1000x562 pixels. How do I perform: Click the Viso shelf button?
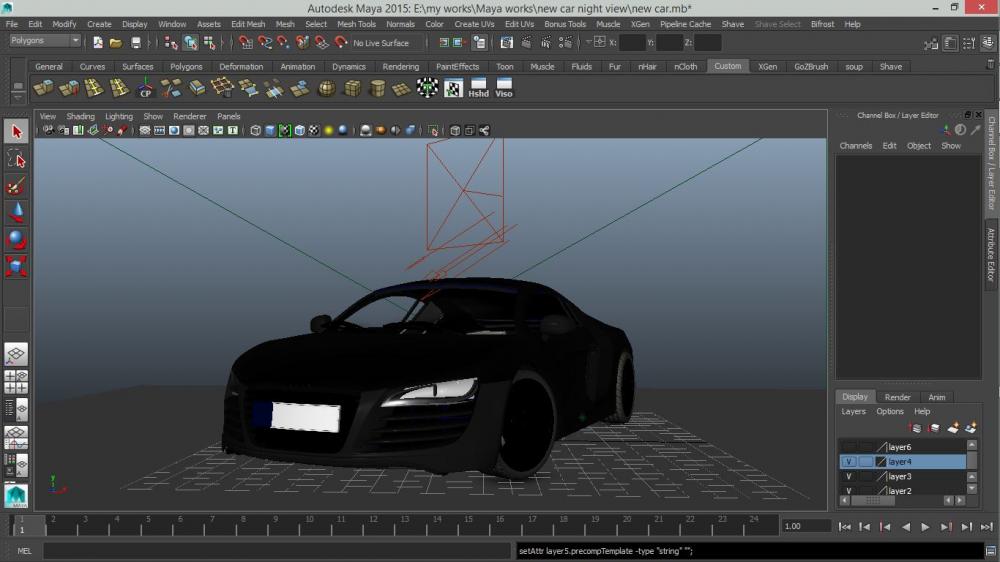coord(504,88)
